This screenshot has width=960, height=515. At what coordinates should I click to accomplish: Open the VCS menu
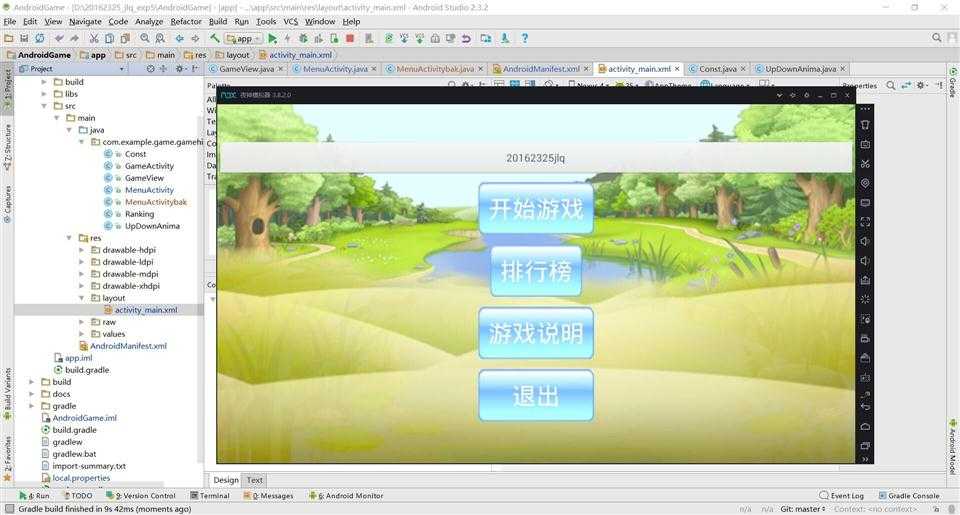tap(291, 21)
